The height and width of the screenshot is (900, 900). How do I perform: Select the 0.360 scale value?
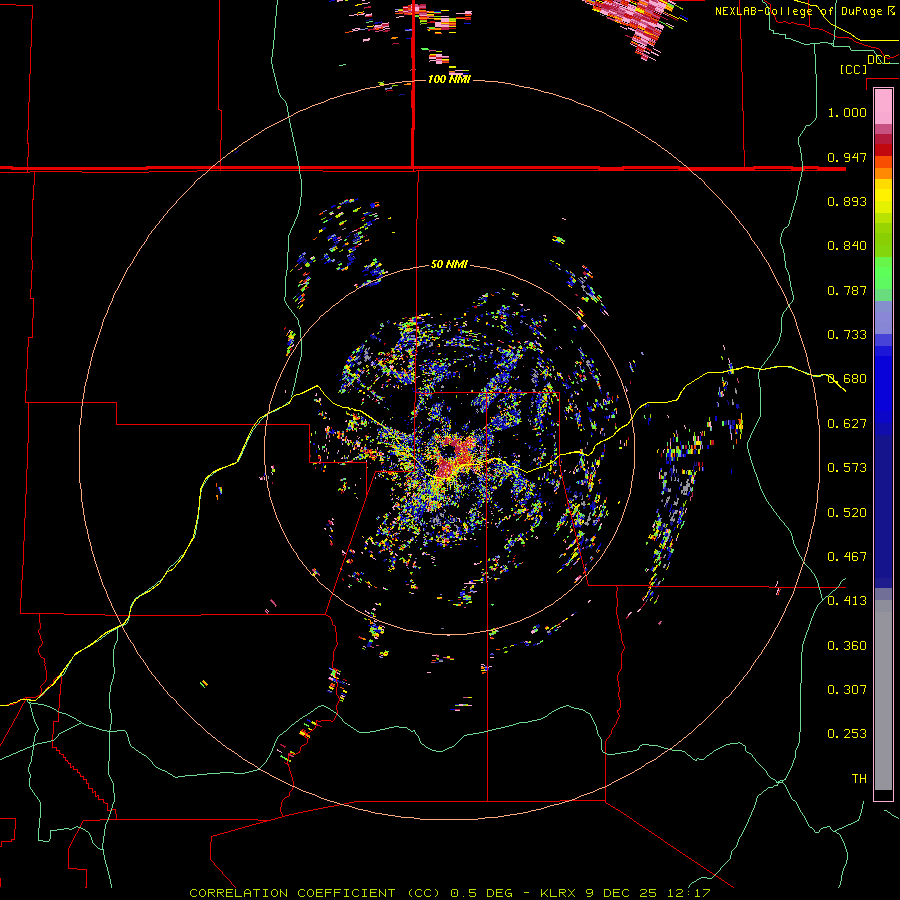(847, 646)
